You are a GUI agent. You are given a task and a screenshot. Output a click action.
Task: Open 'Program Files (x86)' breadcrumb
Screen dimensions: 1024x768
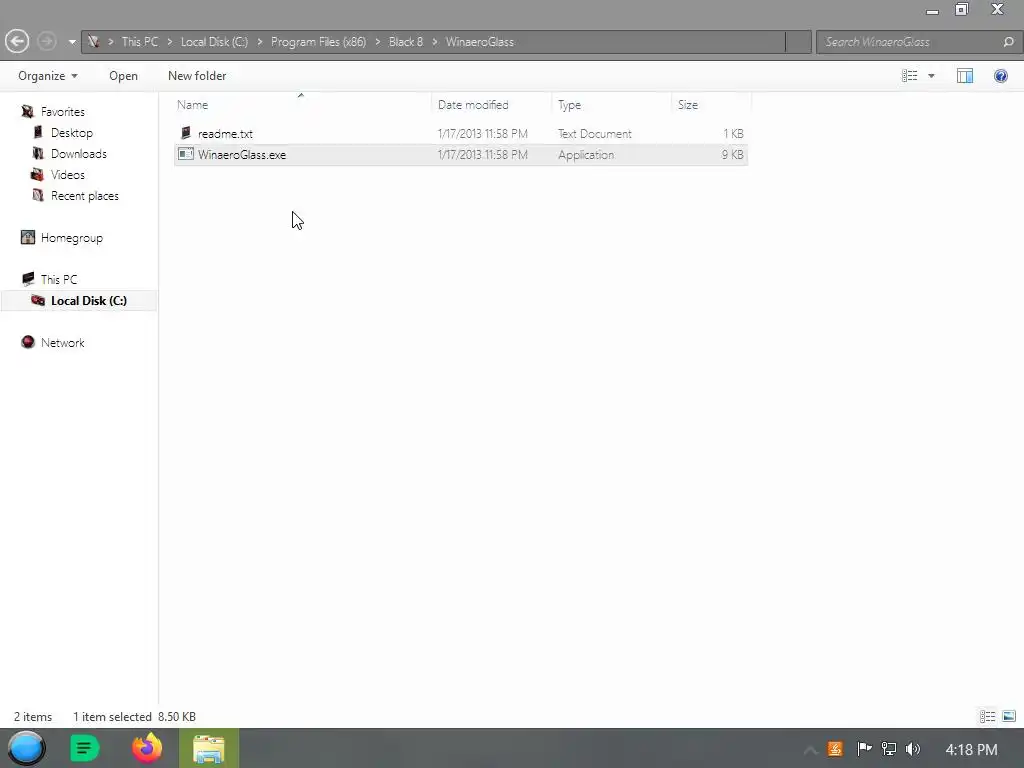coord(318,42)
